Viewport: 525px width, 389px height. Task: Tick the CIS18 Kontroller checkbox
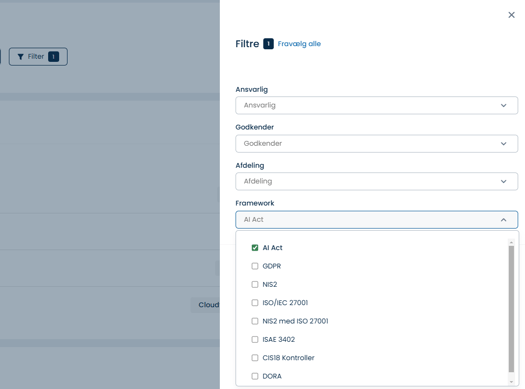coord(255,358)
